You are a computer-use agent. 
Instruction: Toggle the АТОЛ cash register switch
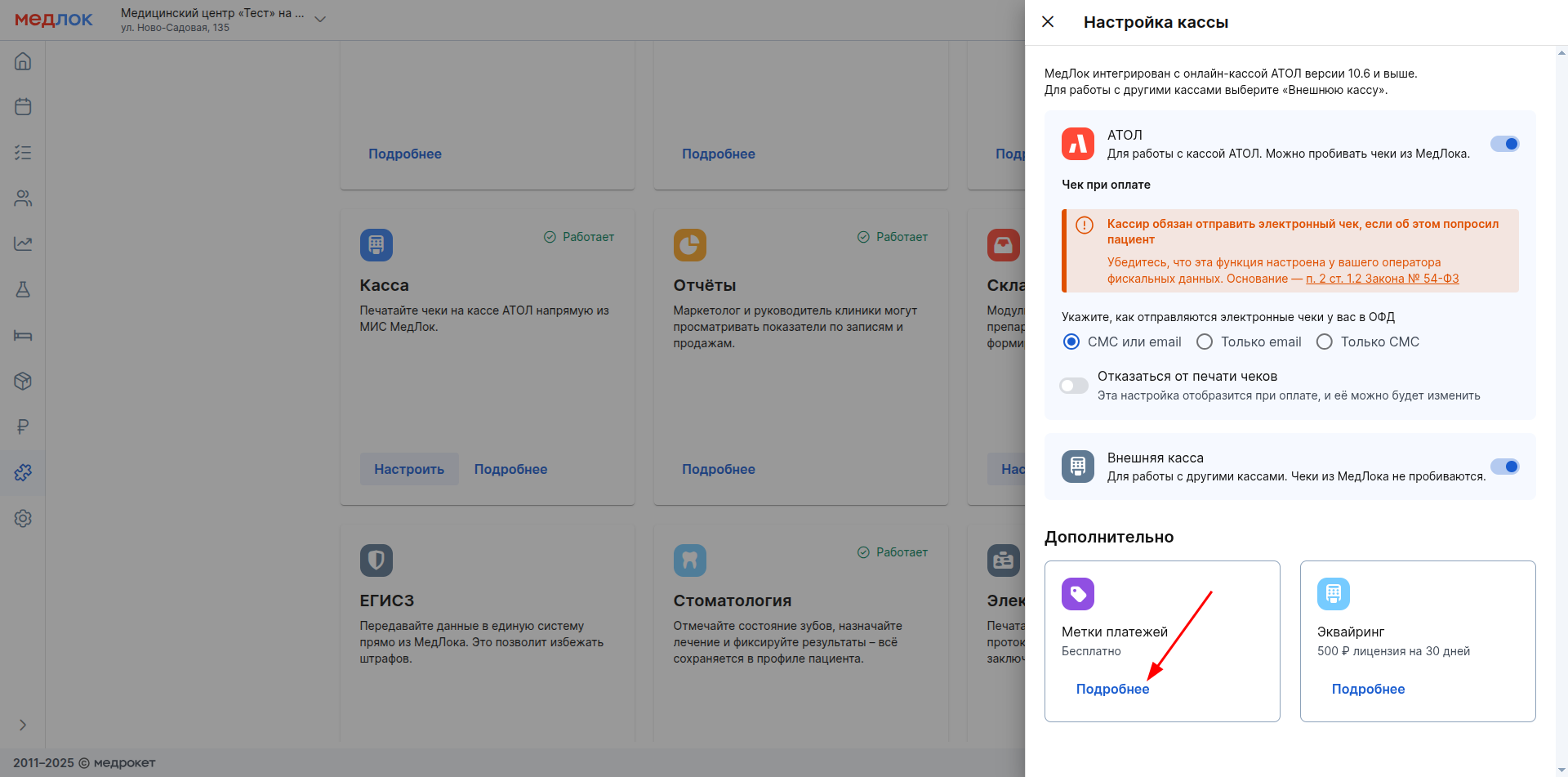tap(1504, 144)
